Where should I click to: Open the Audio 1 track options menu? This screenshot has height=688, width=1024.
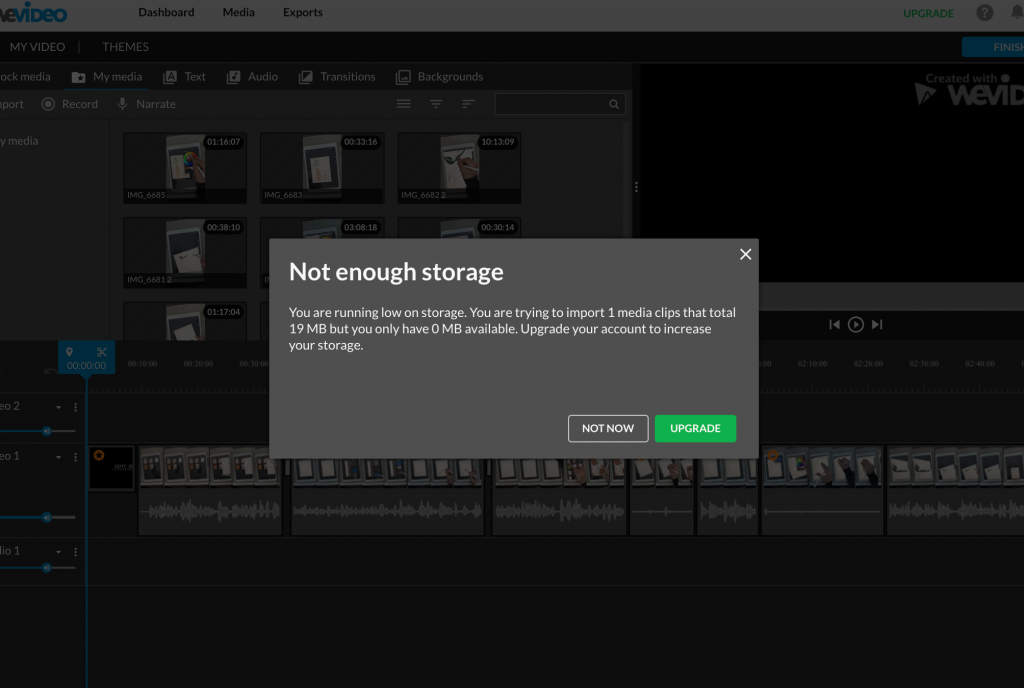click(76, 552)
